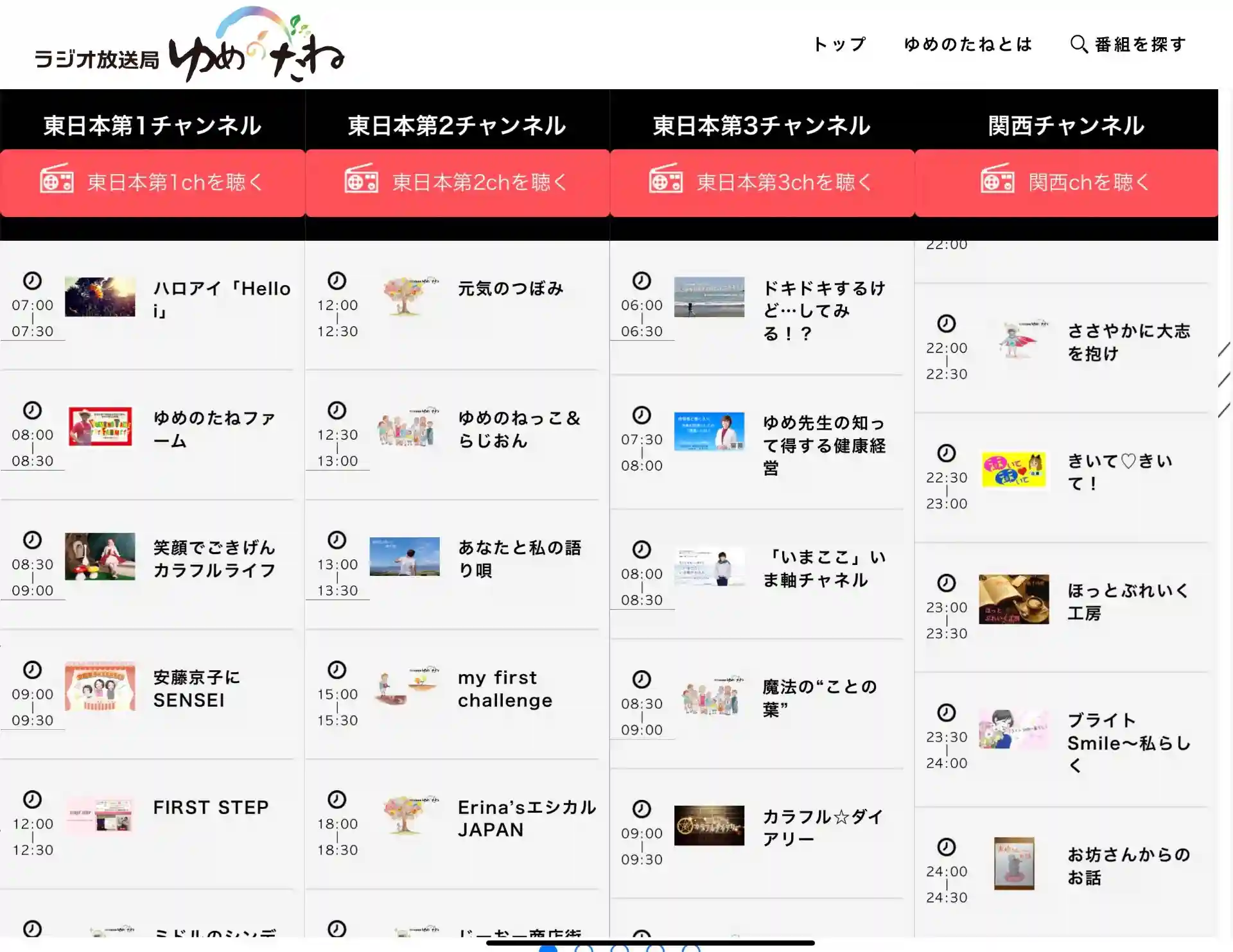1233x952 pixels.
Task: Open 安藤京子にSENSEI program entry
Action: click(197, 689)
